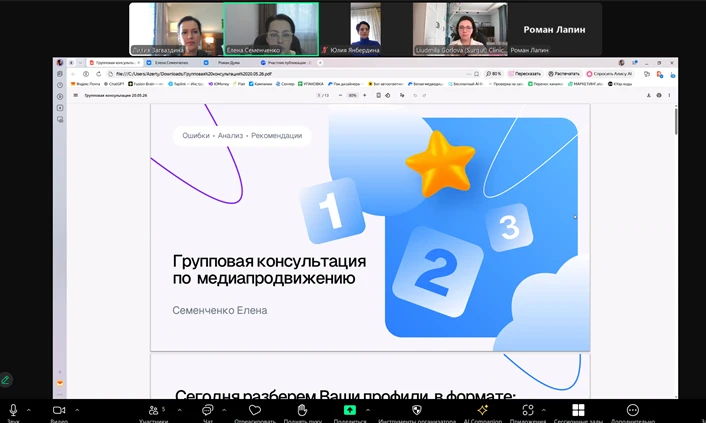Open the Flair bookmark

click(239, 84)
